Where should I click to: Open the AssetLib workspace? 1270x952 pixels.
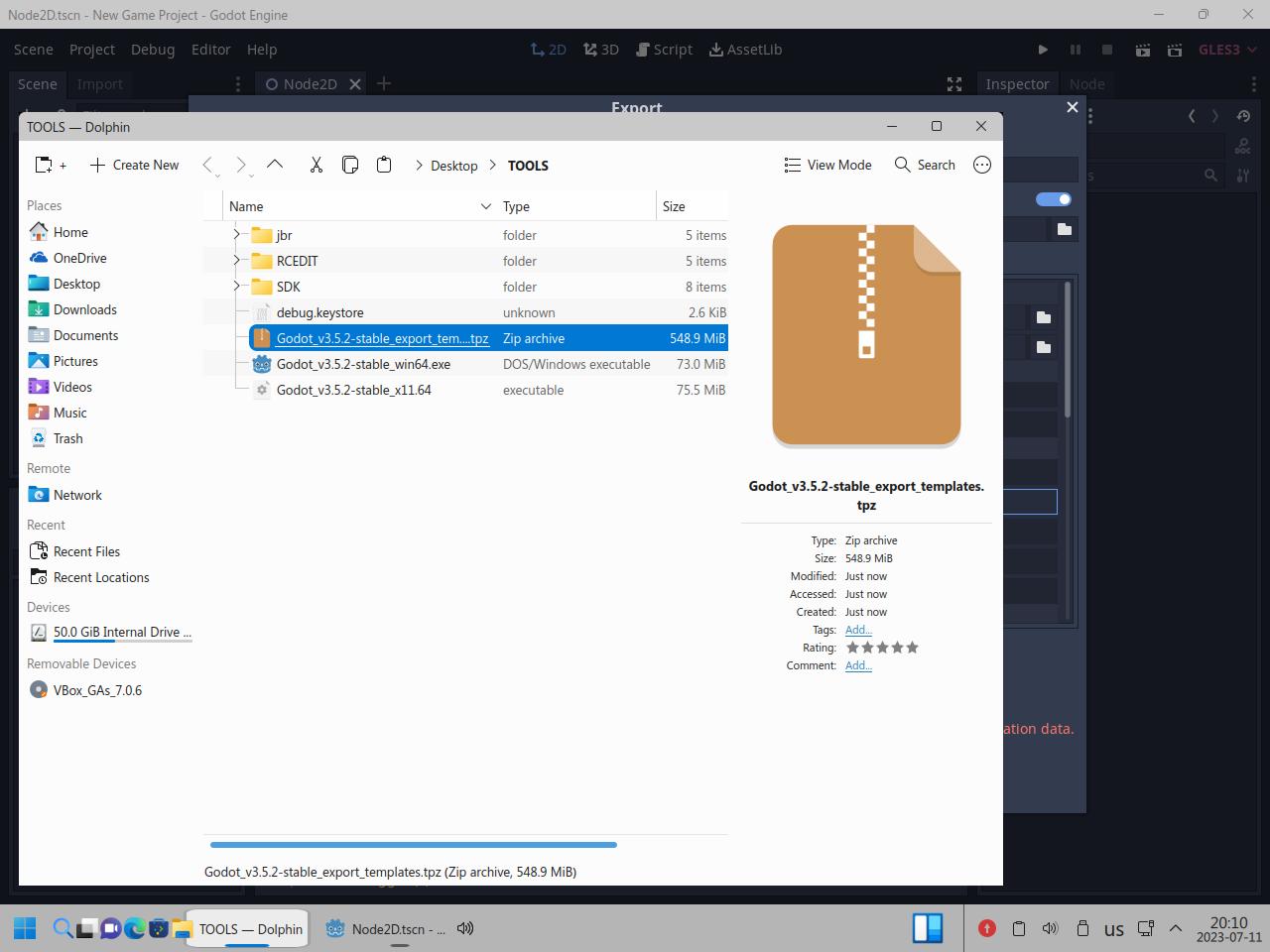745,50
